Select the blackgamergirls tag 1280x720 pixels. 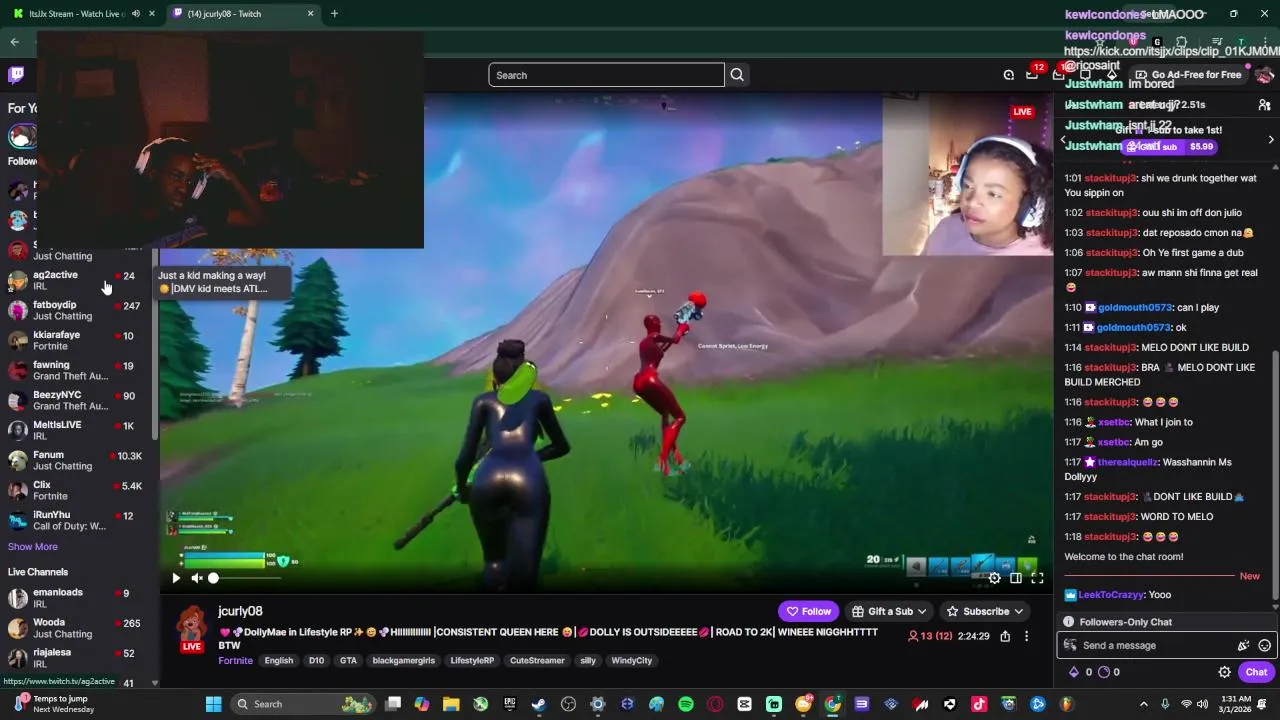(x=404, y=661)
